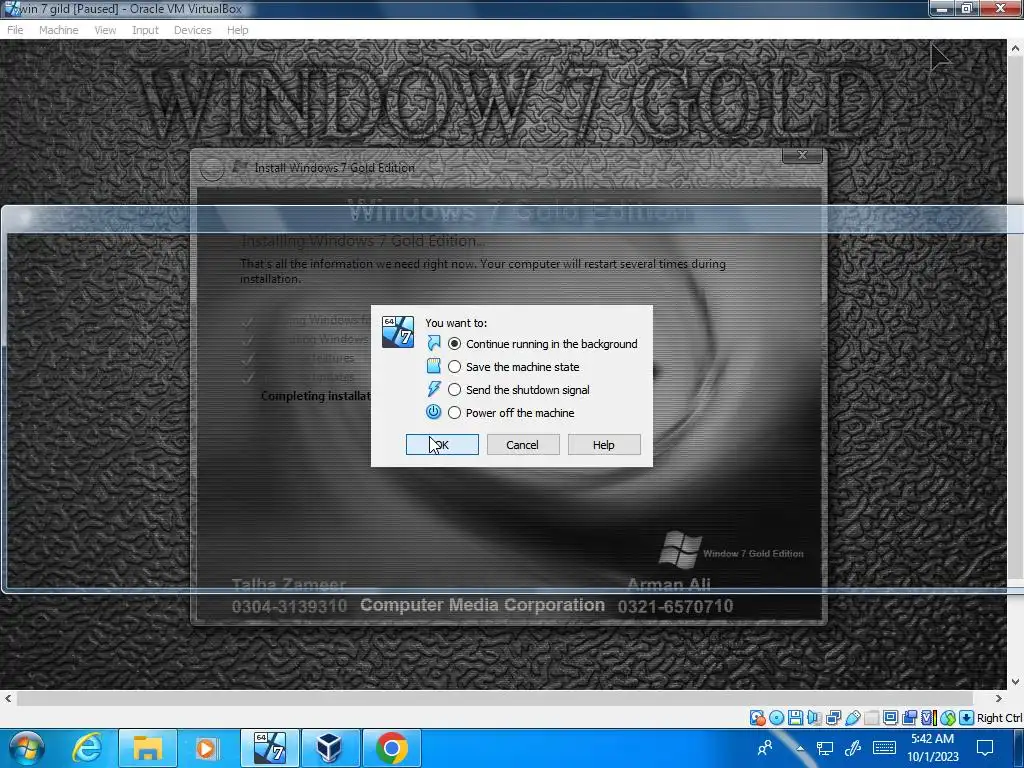This screenshot has width=1024, height=768.
Task: Switch to the running VM taskbar button
Action: pos(270,748)
